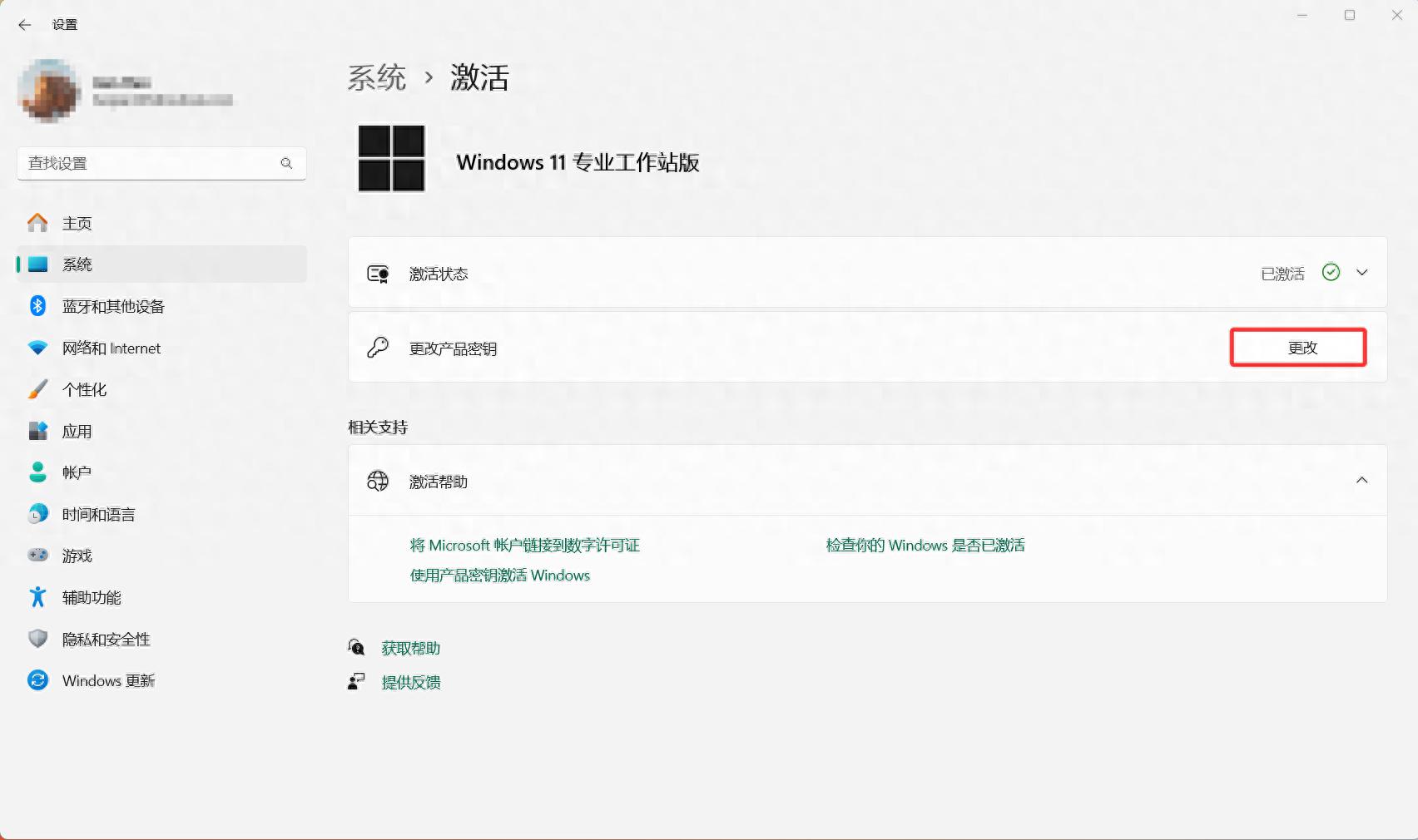Click the 更改产品密钥 label

click(x=453, y=348)
